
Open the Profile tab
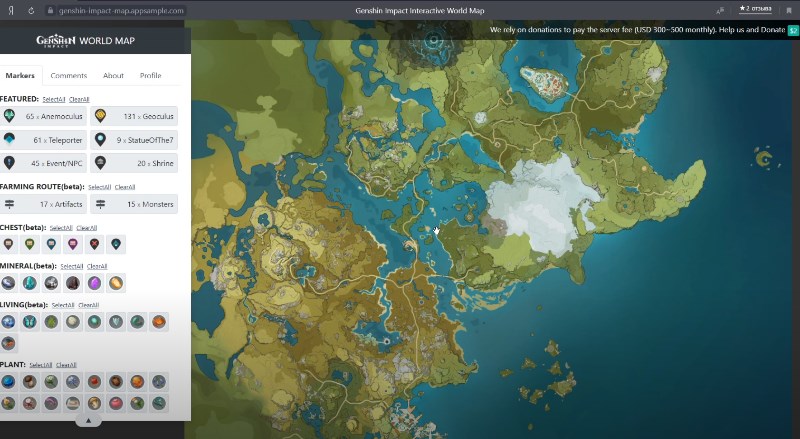point(150,76)
